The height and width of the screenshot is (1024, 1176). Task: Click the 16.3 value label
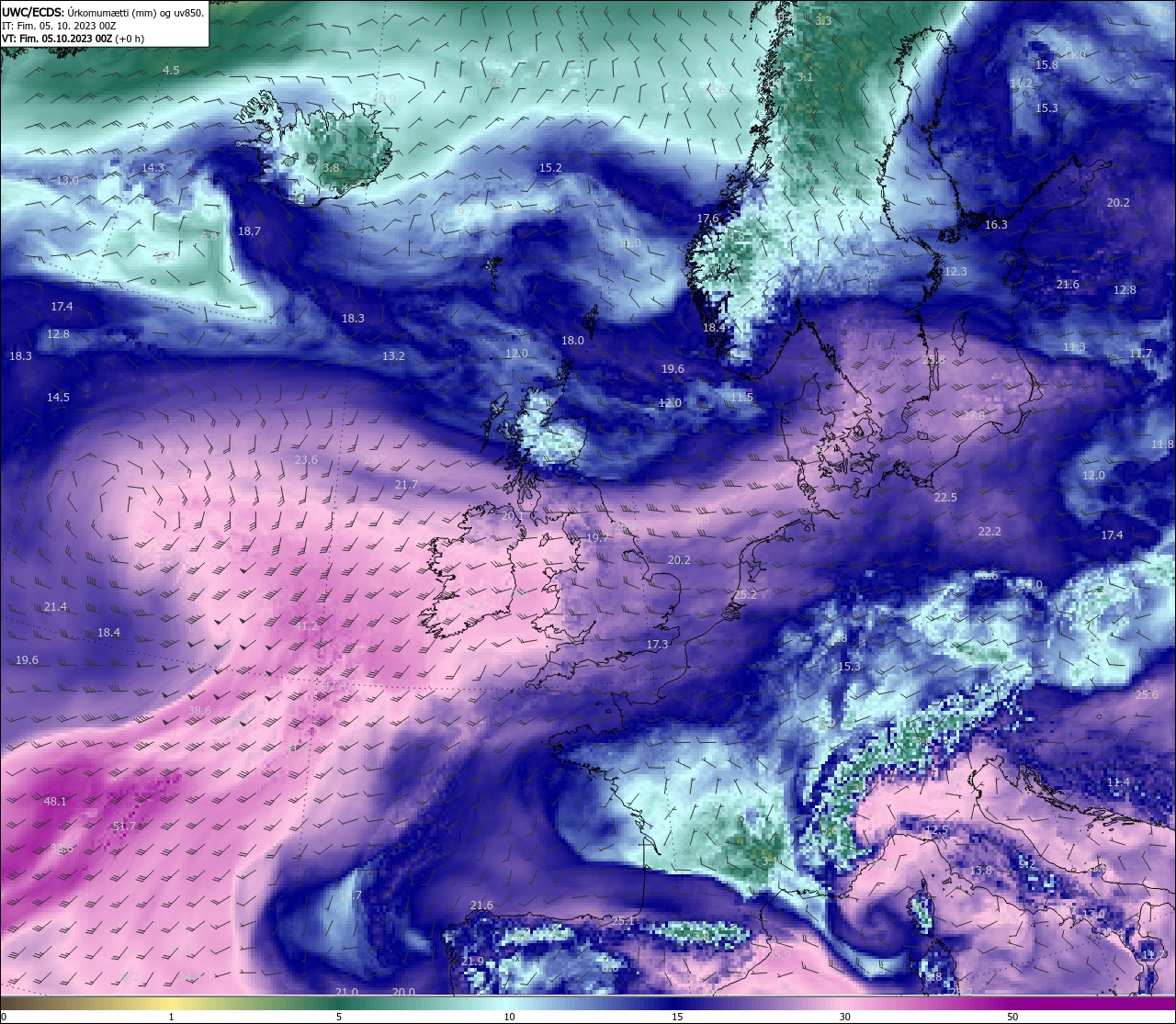tap(996, 225)
